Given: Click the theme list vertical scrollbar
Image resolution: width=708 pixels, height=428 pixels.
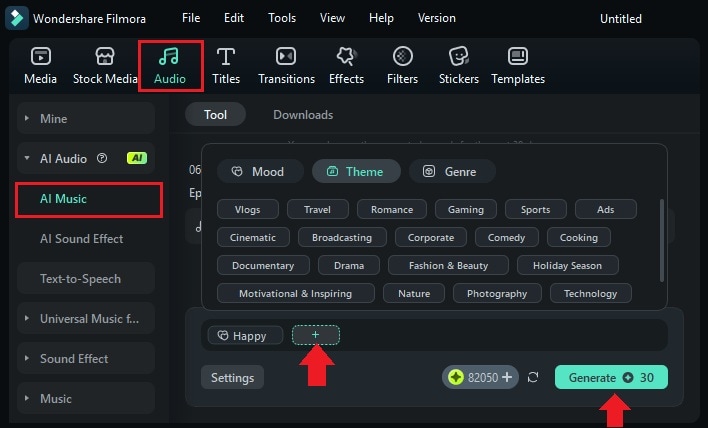Looking at the screenshot, I should coord(661,240).
